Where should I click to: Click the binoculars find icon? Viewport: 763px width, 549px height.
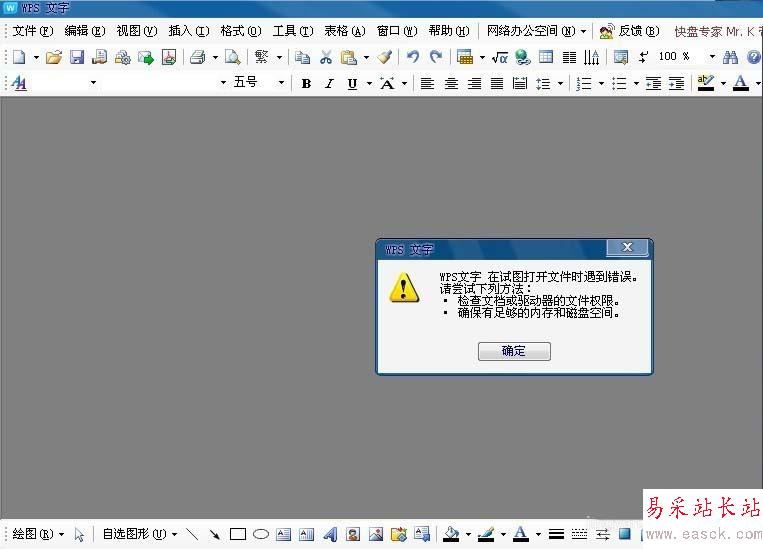pyautogui.click(x=730, y=57)
